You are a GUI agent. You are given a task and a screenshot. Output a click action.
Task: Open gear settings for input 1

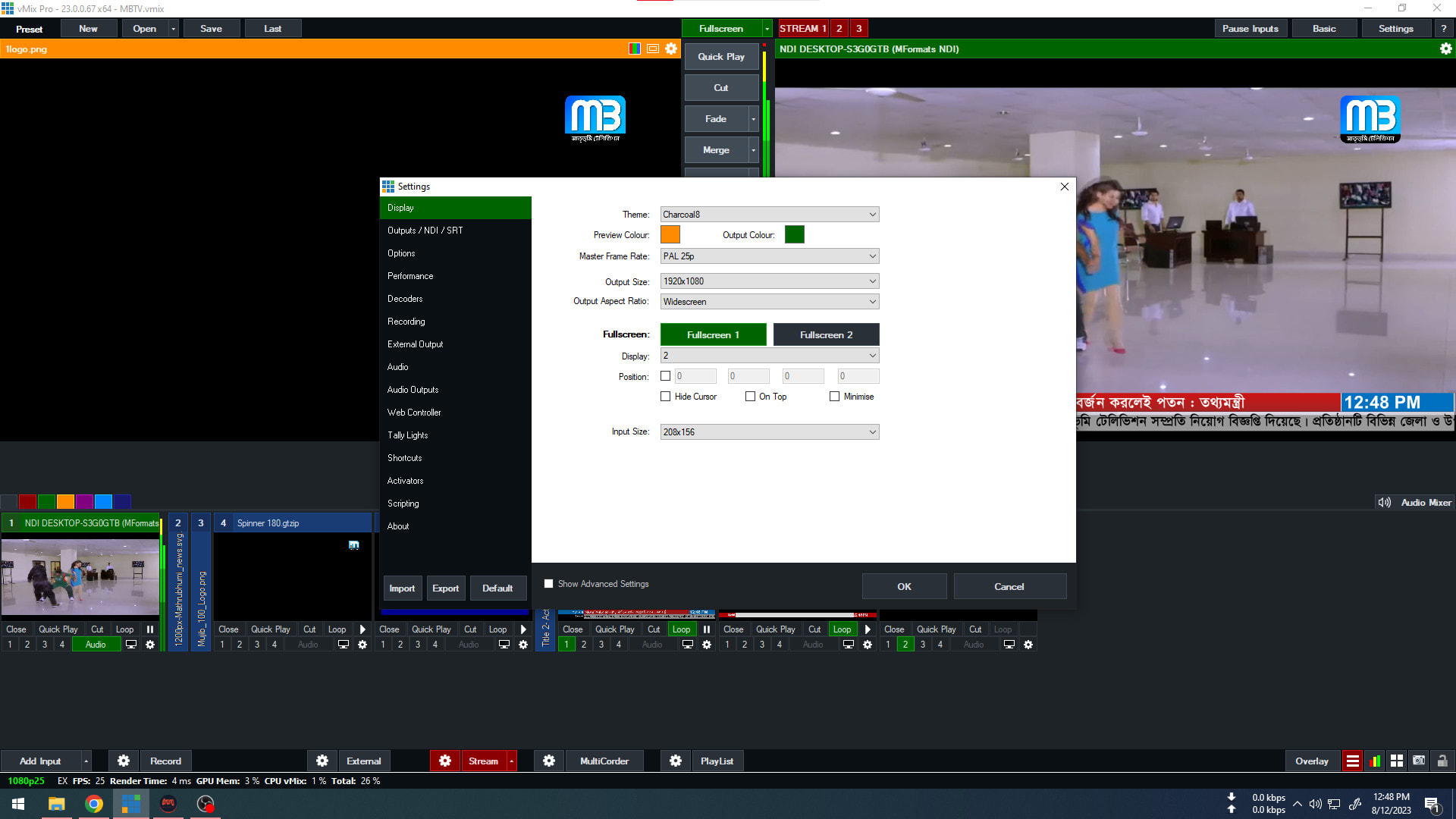click(150, 645)
